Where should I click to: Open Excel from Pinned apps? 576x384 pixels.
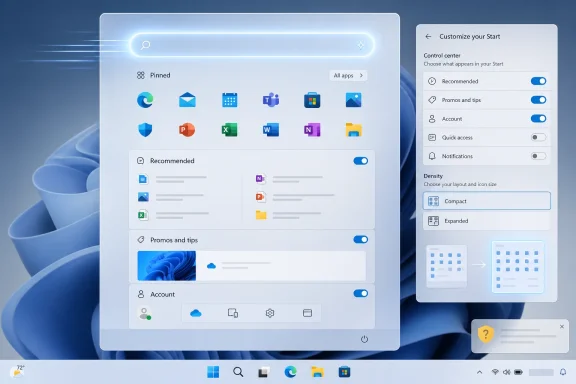click(x=230, y=130)
